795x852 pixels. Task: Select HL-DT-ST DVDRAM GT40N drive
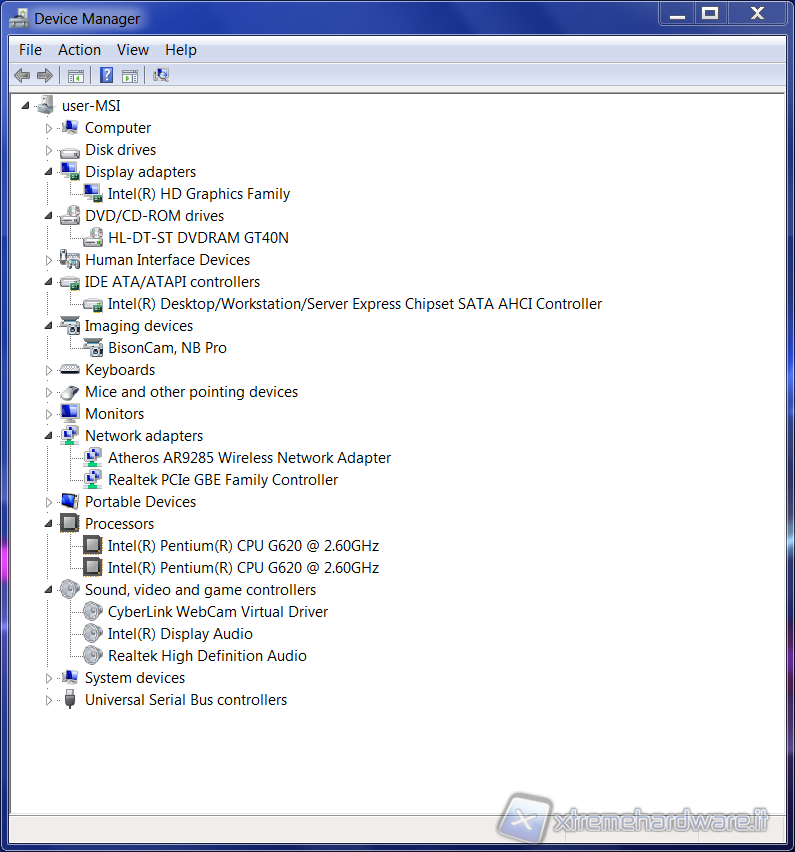click(x=198, y=238)
